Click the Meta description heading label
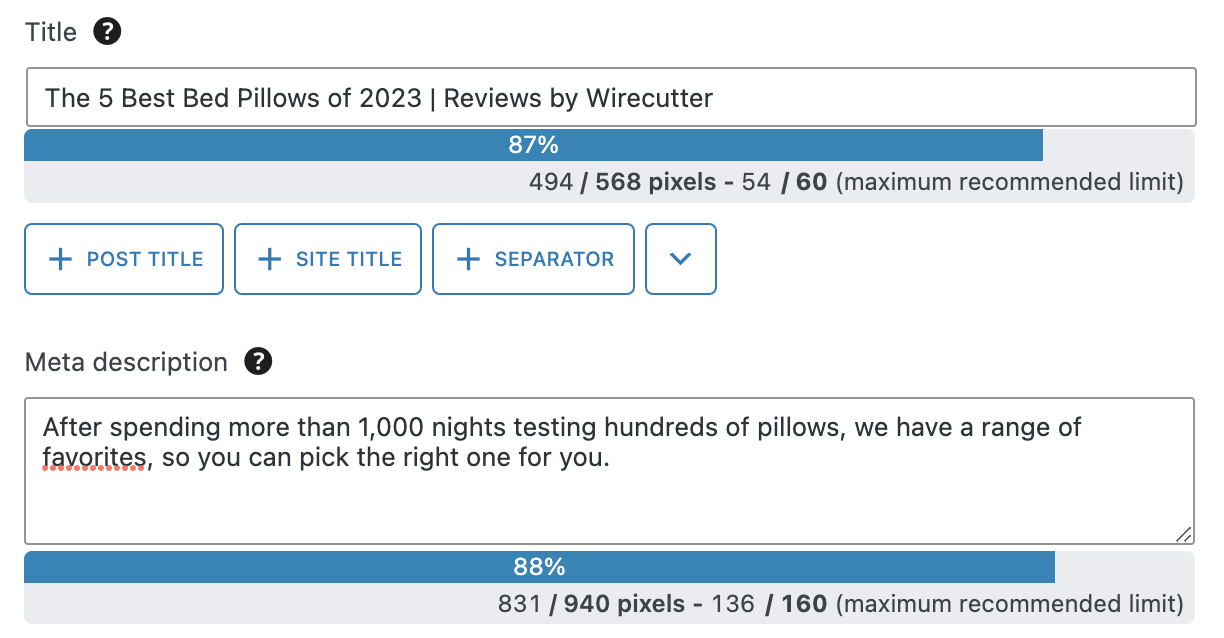Screen dimensions: 1224x638 pos(126,362)
